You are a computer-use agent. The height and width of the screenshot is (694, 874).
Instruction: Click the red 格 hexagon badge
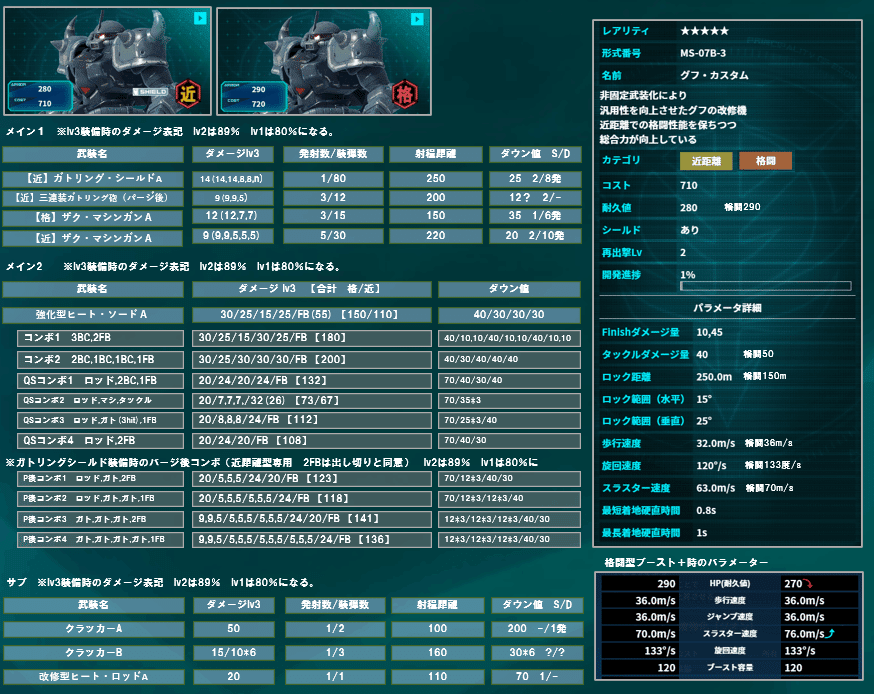tap(405, 94)
